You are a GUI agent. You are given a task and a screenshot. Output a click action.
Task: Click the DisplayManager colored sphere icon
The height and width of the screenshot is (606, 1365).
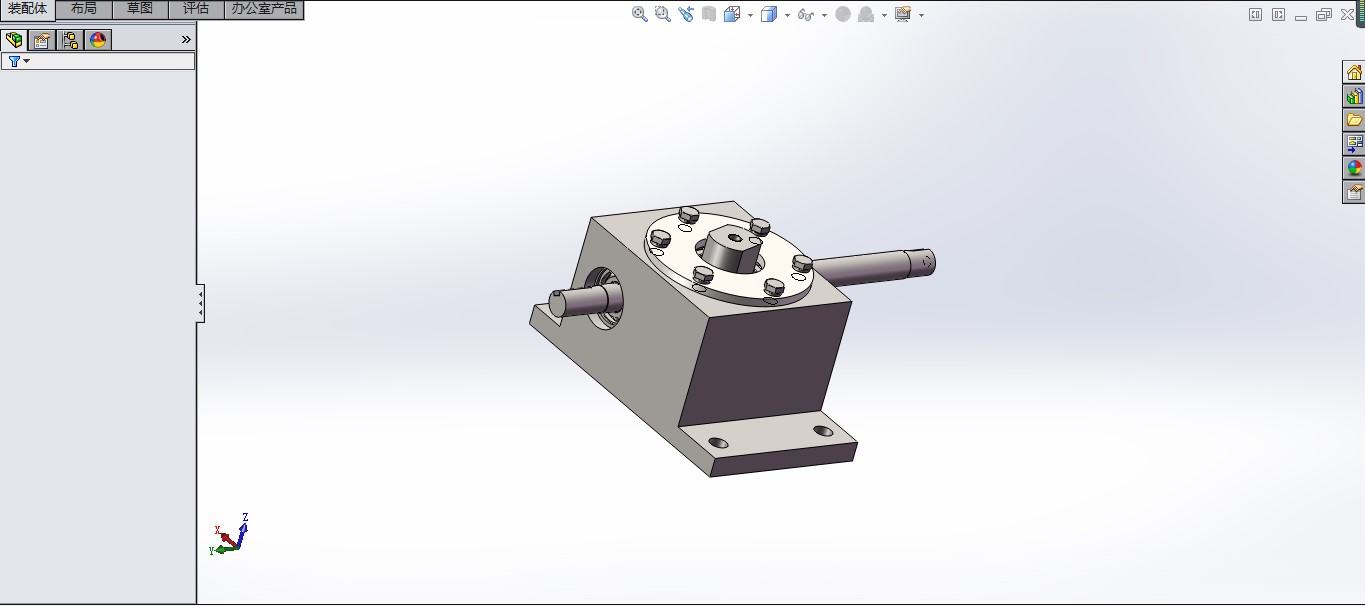[97, 40]
